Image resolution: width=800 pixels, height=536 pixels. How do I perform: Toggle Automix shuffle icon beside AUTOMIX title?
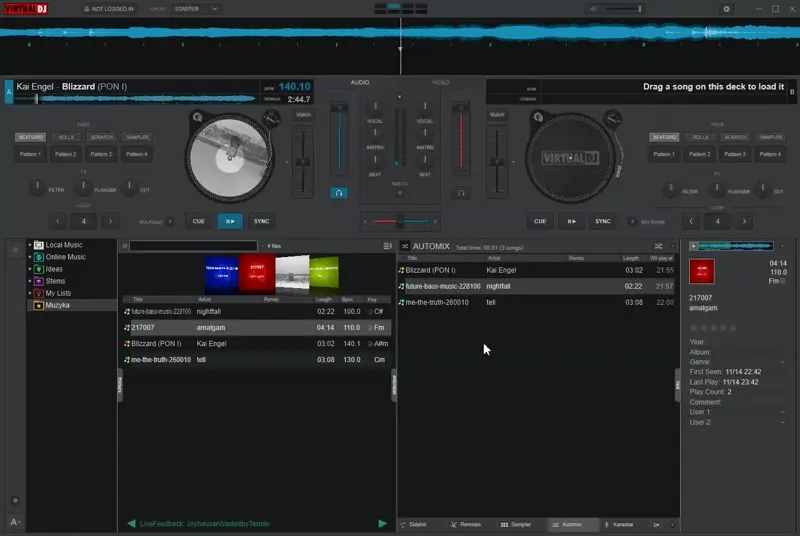click(x=405, y=246)
